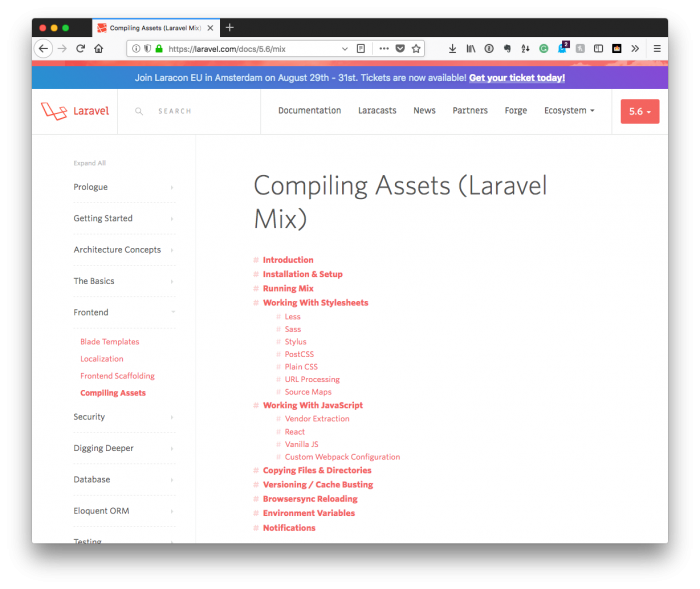700x589 pixels.
Task: Open a new tab with plus button
Action: 229,28
